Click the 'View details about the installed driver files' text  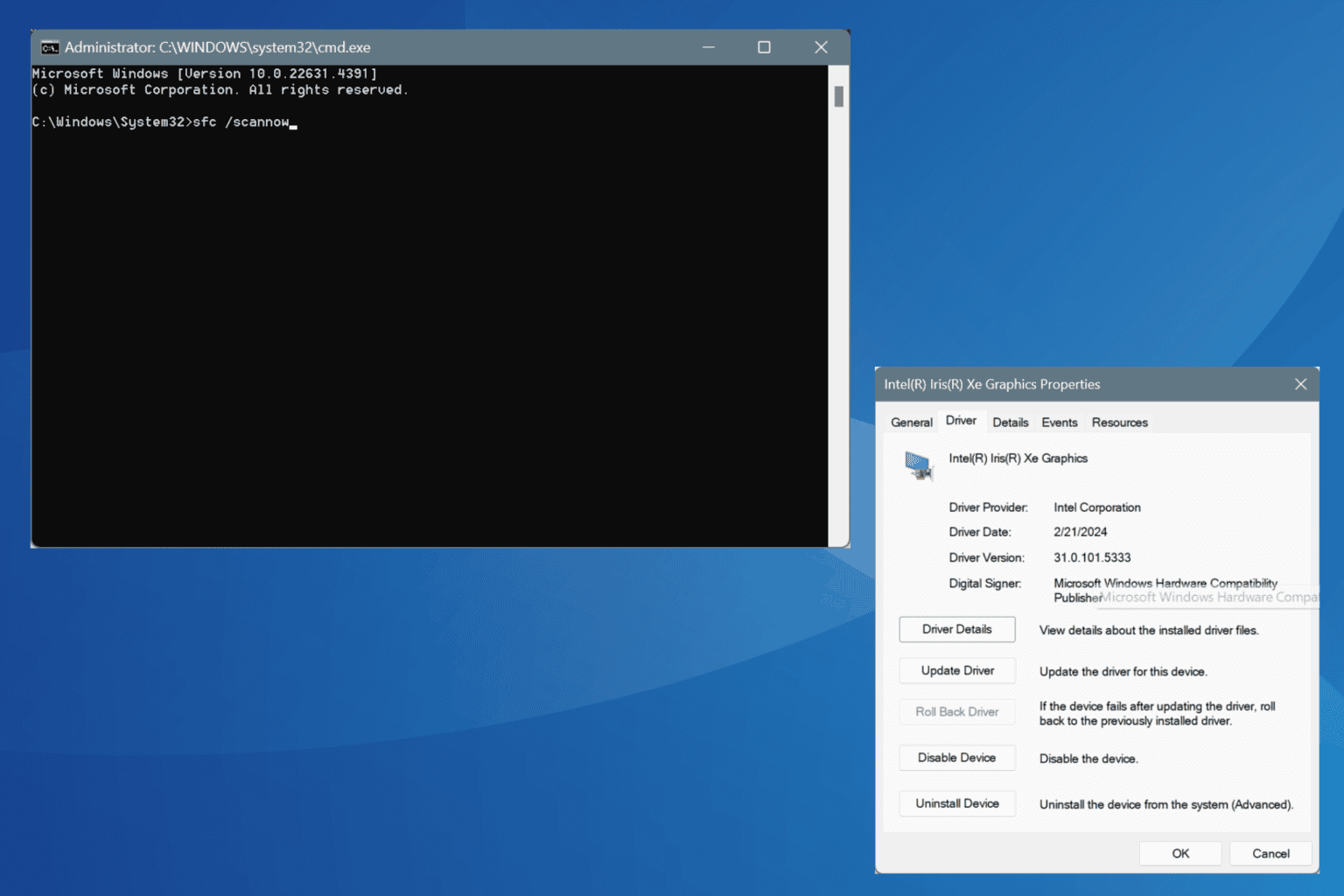[1149, 630]
